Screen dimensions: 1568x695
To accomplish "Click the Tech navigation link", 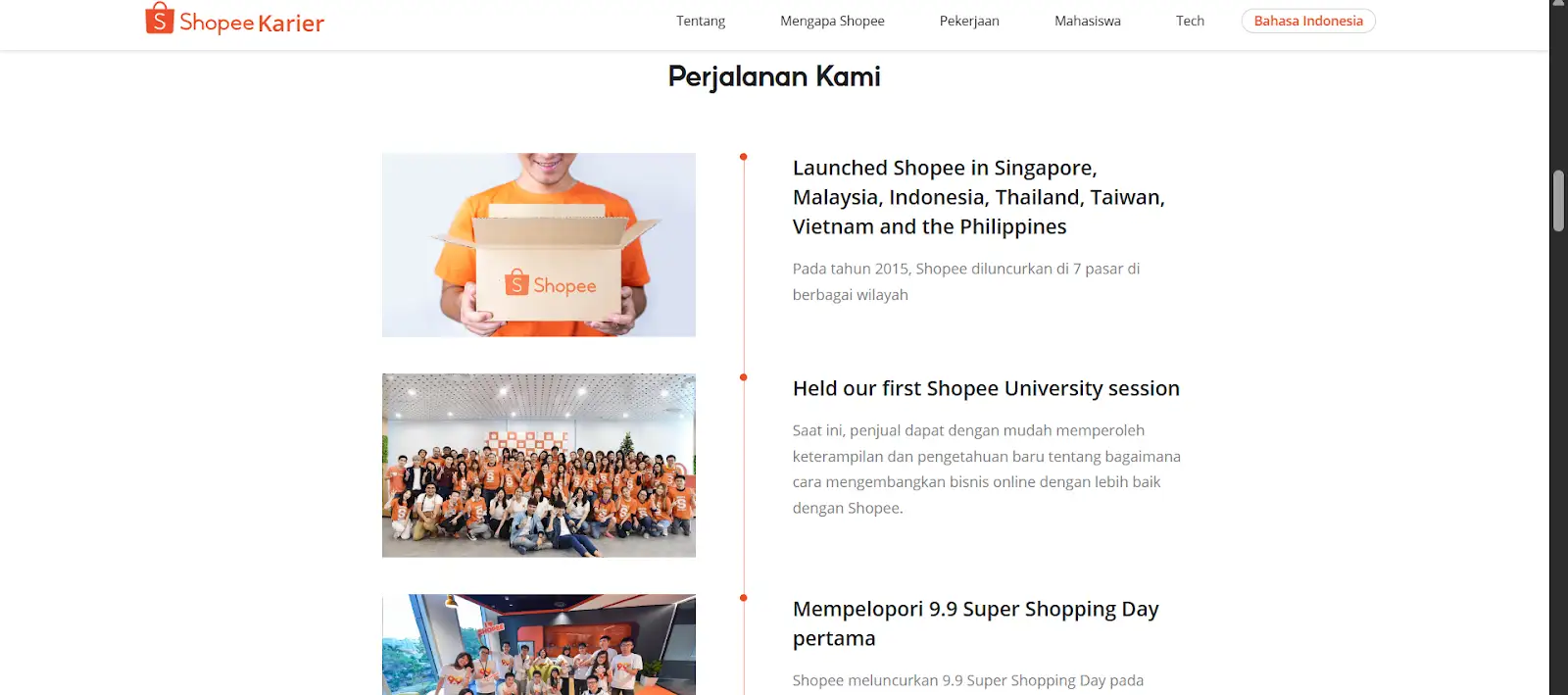I will coord(1189,20).
